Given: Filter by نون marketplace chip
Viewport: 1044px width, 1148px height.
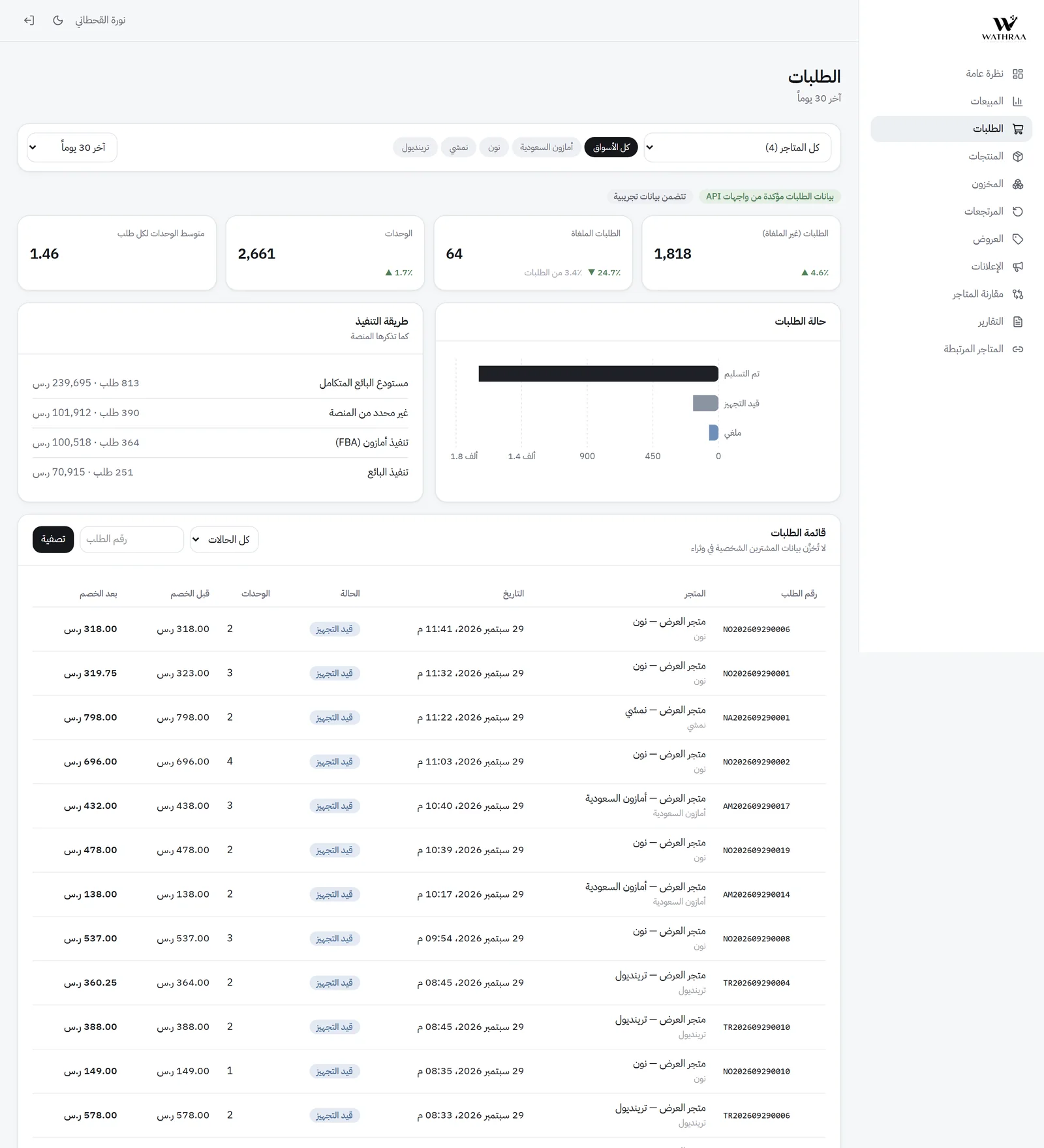Looking at the screenshot, I should (494, 147).
